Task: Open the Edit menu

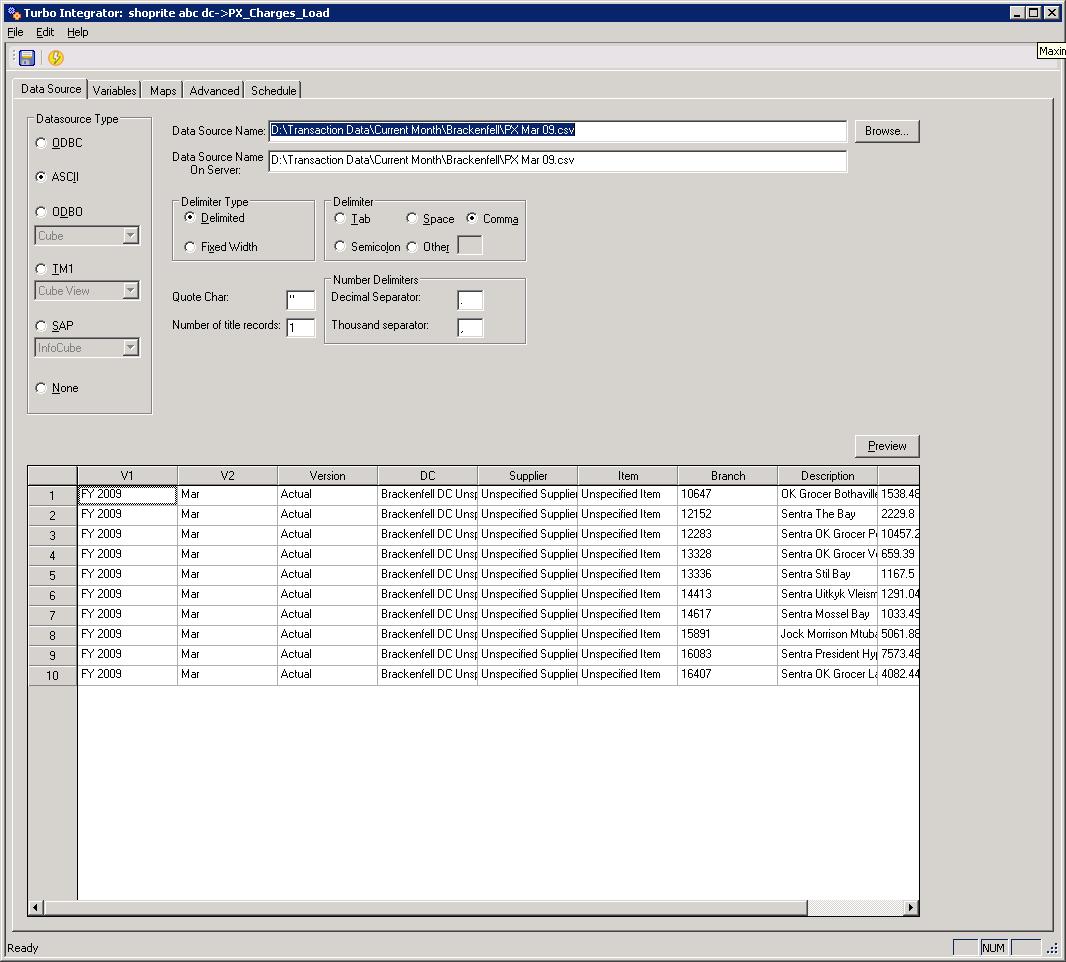Action: click(45, 32)
